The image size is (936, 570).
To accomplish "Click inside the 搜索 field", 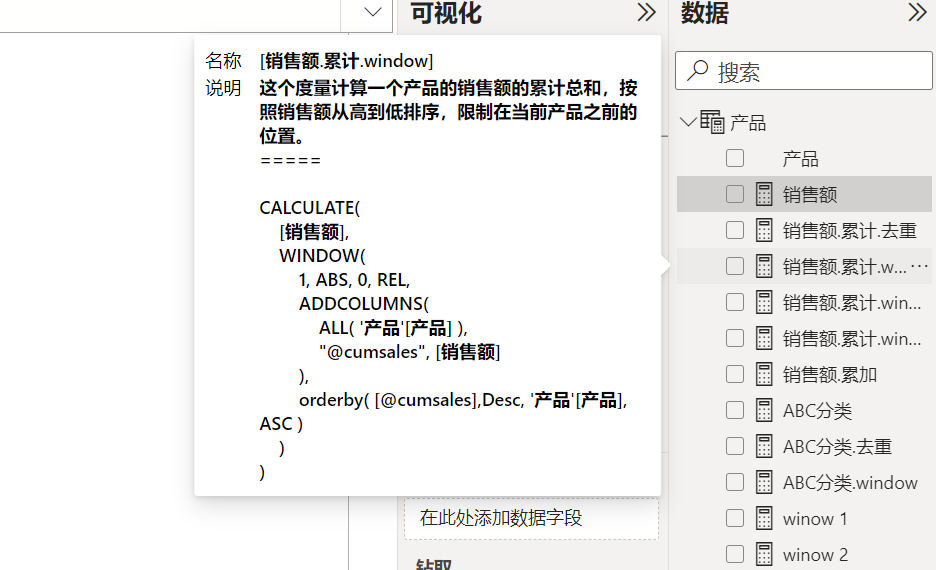I will pos(803,70).
